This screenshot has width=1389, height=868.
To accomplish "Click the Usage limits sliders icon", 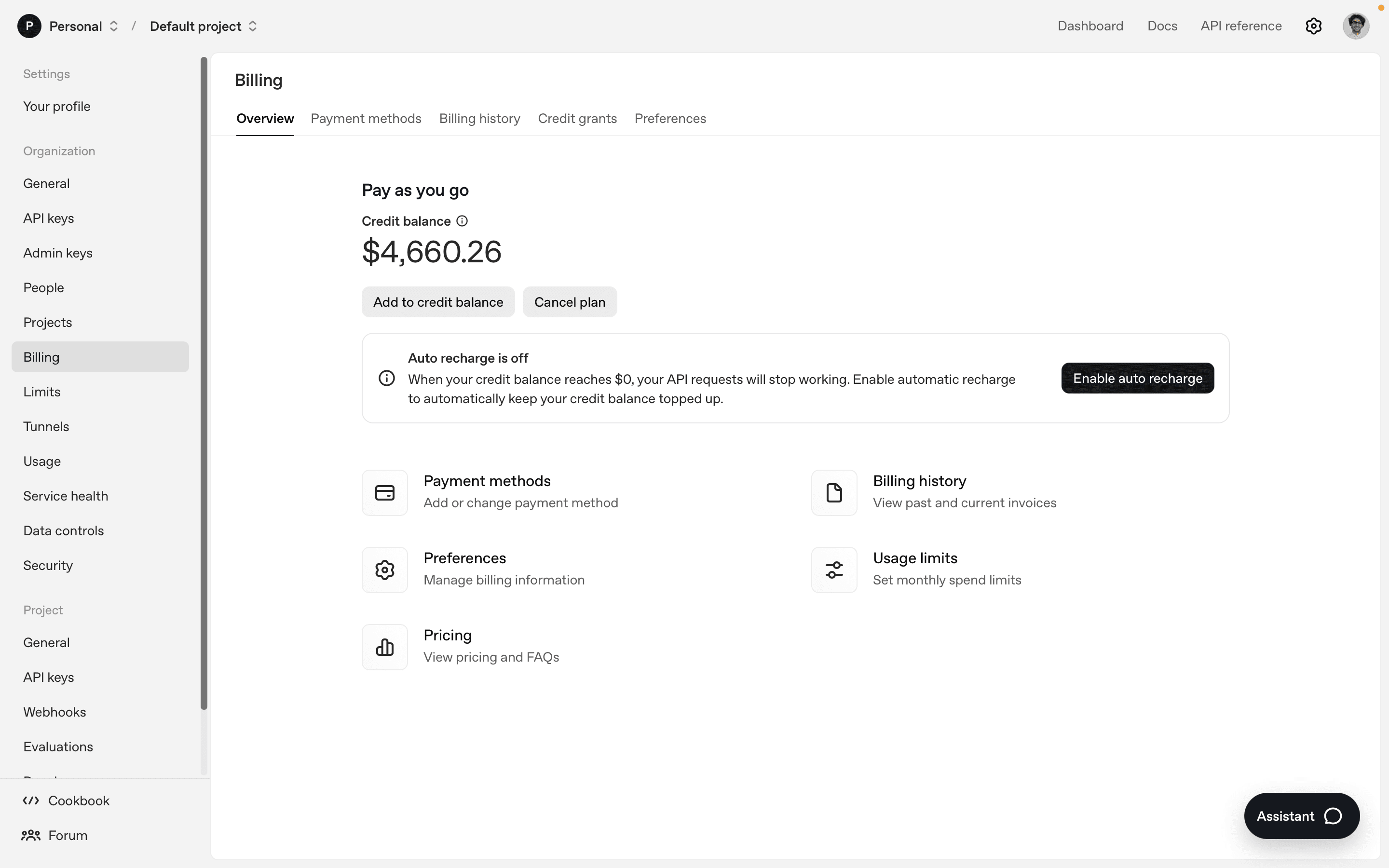I will 834,570.
